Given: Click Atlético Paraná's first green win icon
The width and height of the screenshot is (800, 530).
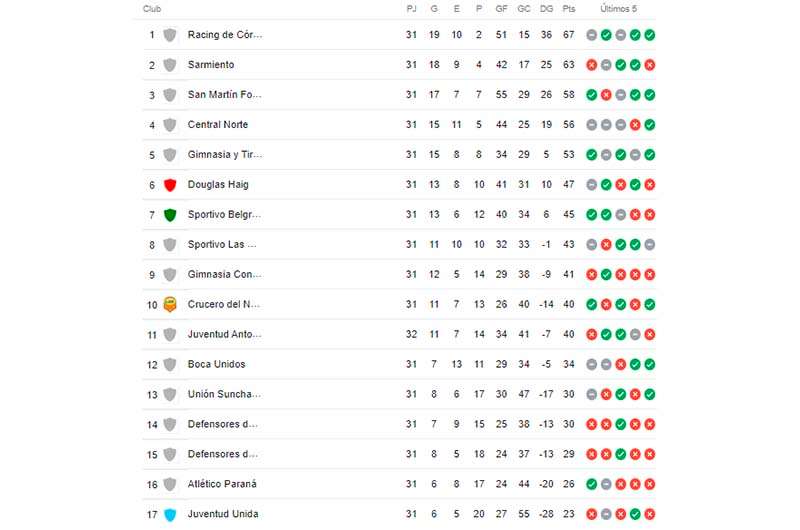Looking at the screenshot, I should pos(591,484).
